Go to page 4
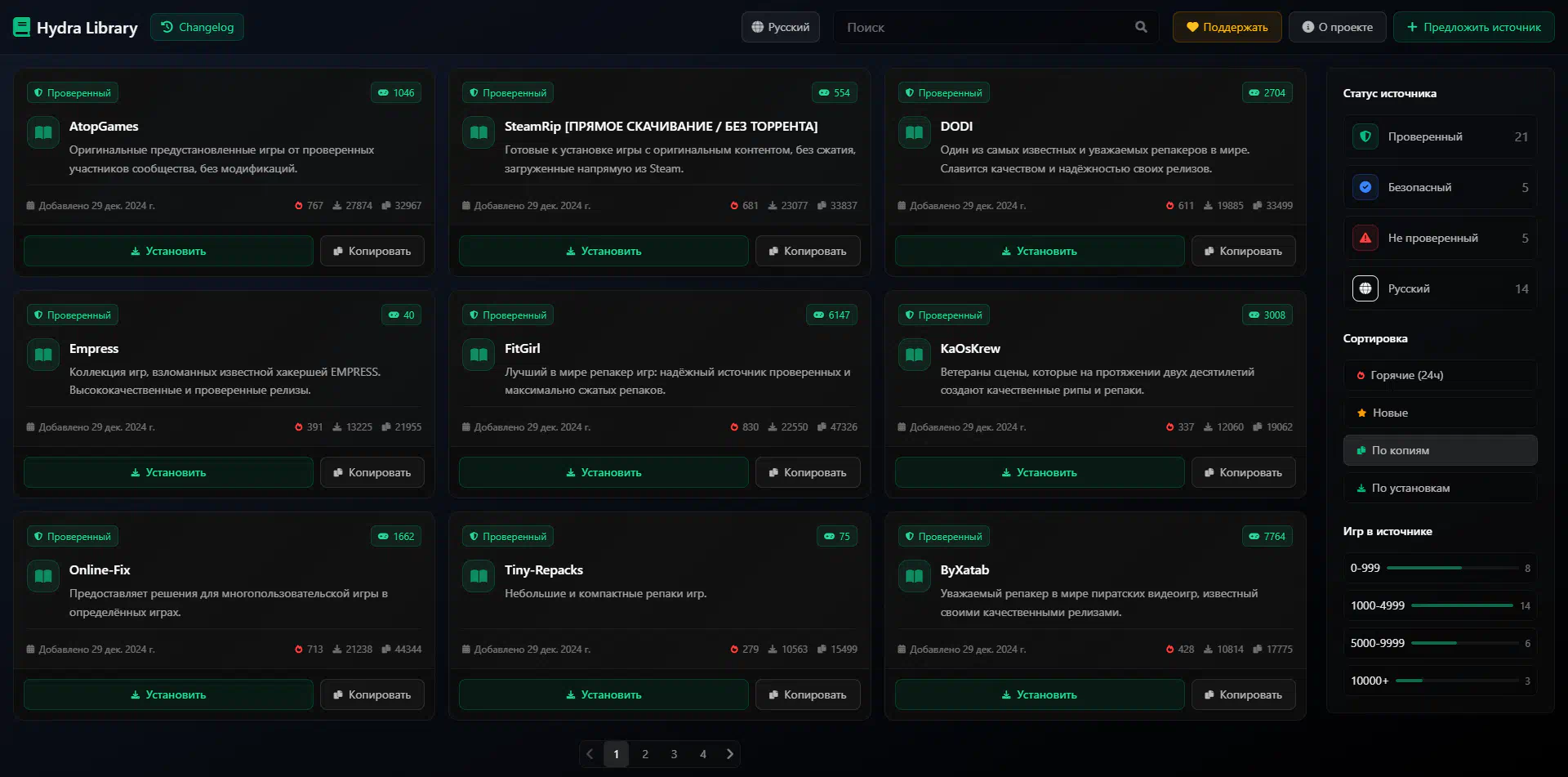This screenshot has height=777, width=1568. (x=702, y=754)
